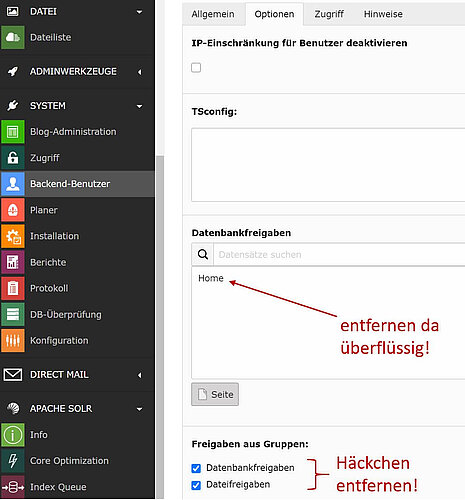
Task: Click the Installation gear icon
Action: point(13,236)
